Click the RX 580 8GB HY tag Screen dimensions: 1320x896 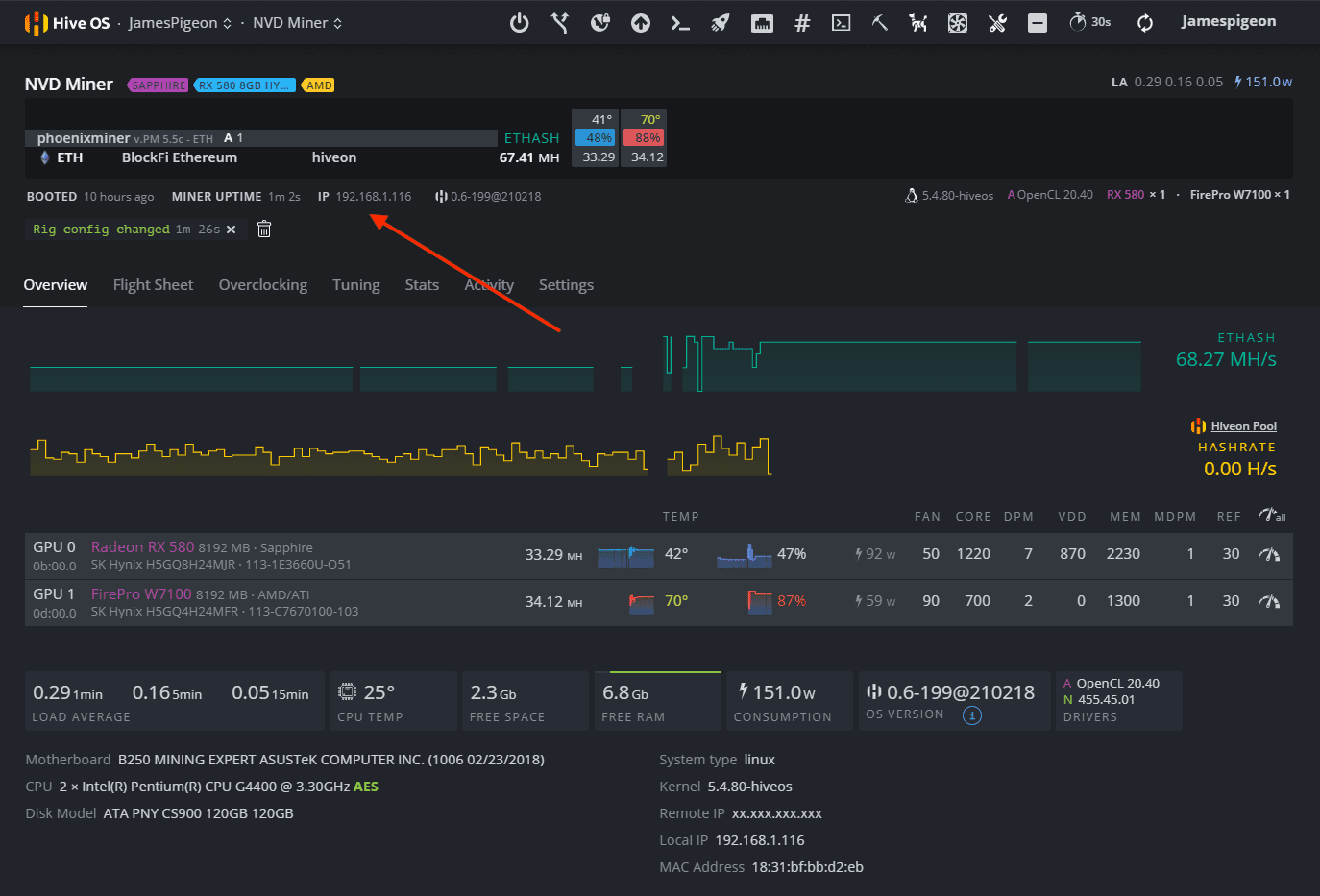(245, 85)
